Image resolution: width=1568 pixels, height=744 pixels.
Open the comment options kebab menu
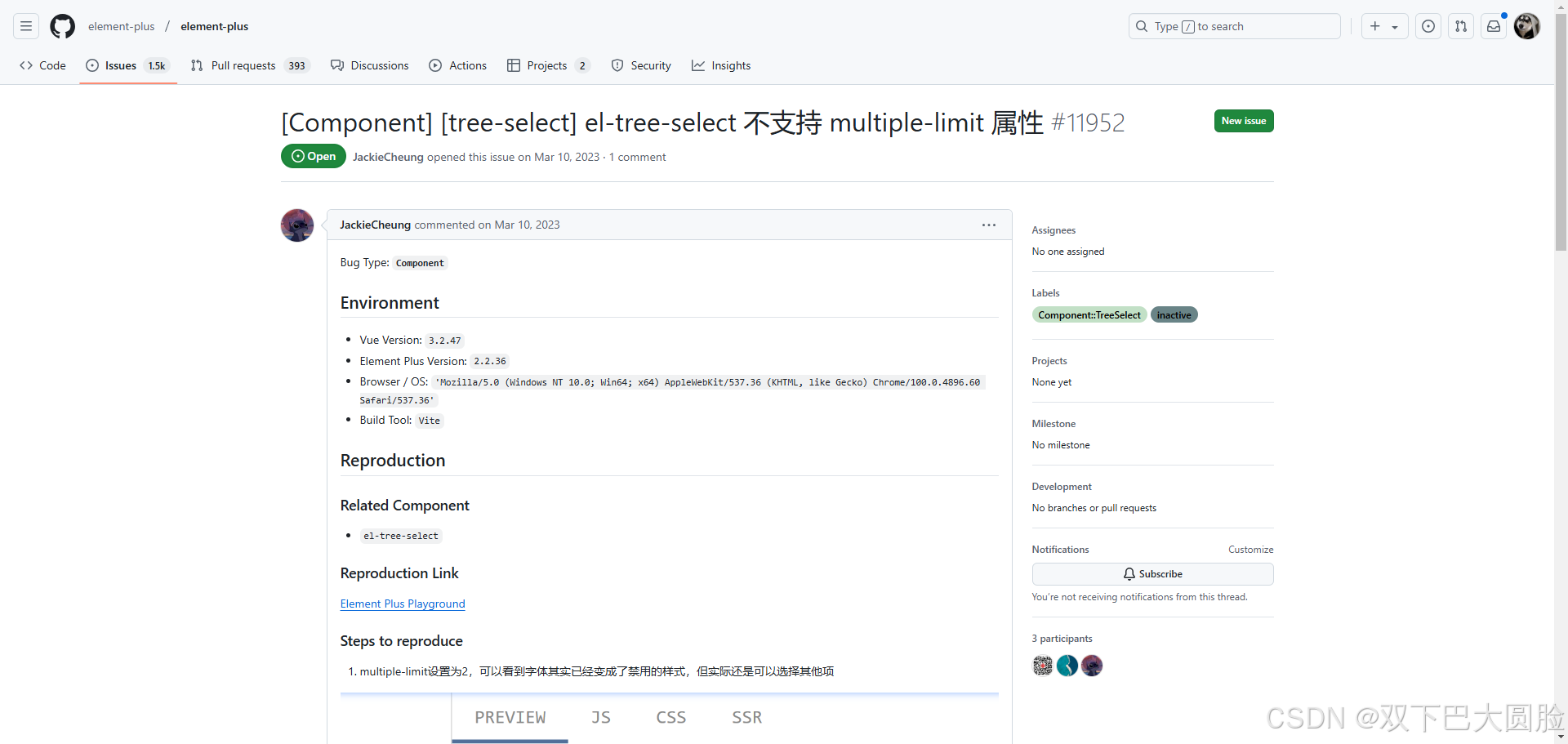[988, 225]
